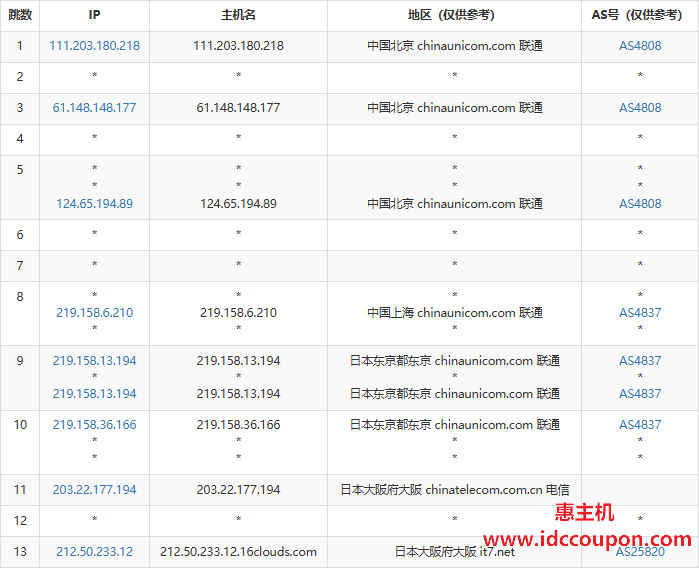
Task: Open IP link 111.203.180.218
Action: [x=95, y=46]
